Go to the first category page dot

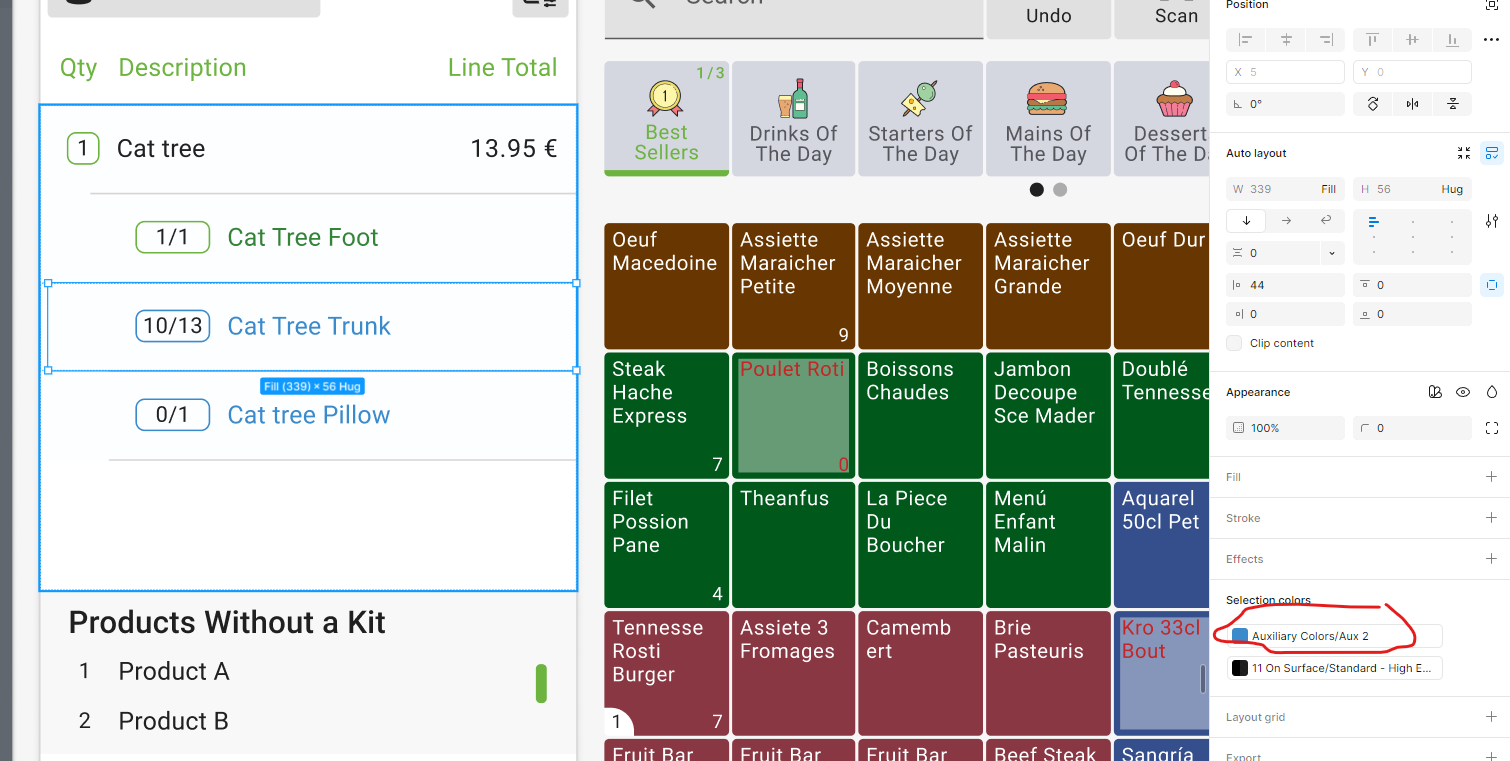click(1037, 190)
